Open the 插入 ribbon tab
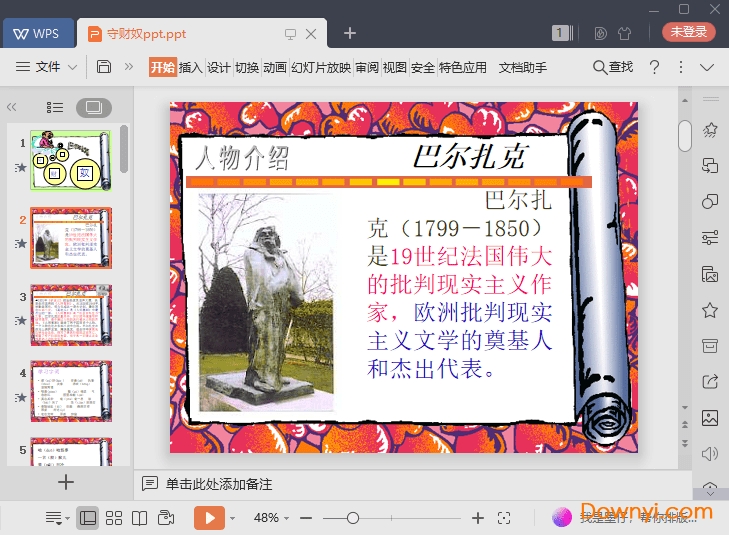This screenshot has height=535, width=729. pos(191,68)
